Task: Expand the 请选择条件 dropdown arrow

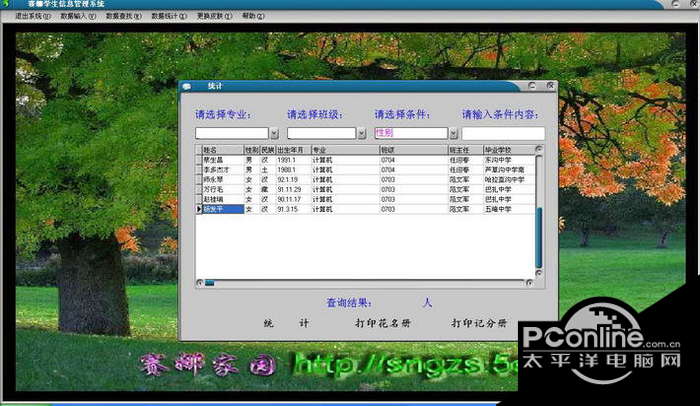Action: pyautogui.click(x=454, y=133)
